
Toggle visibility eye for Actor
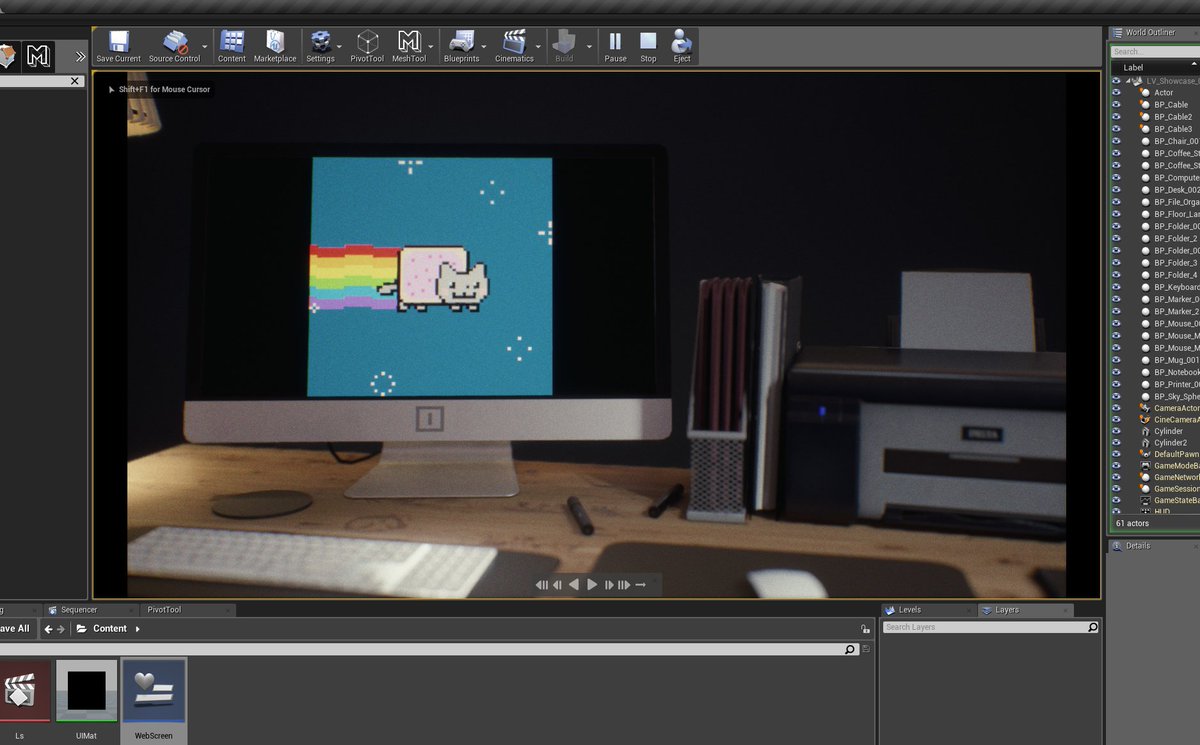pyautogui.click(x=1117, y=93)
